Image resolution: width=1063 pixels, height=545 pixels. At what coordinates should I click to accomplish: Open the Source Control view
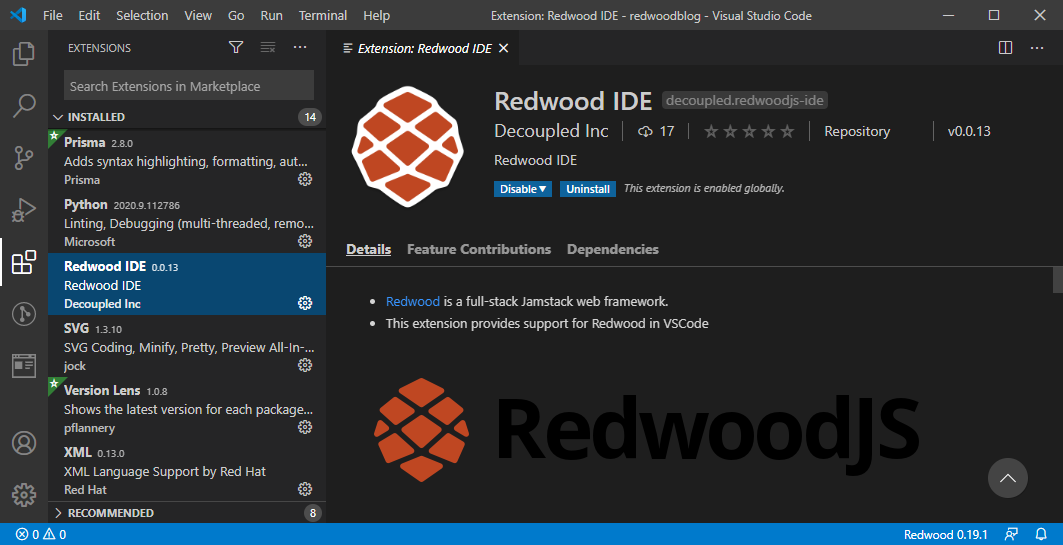coord(24,158)
